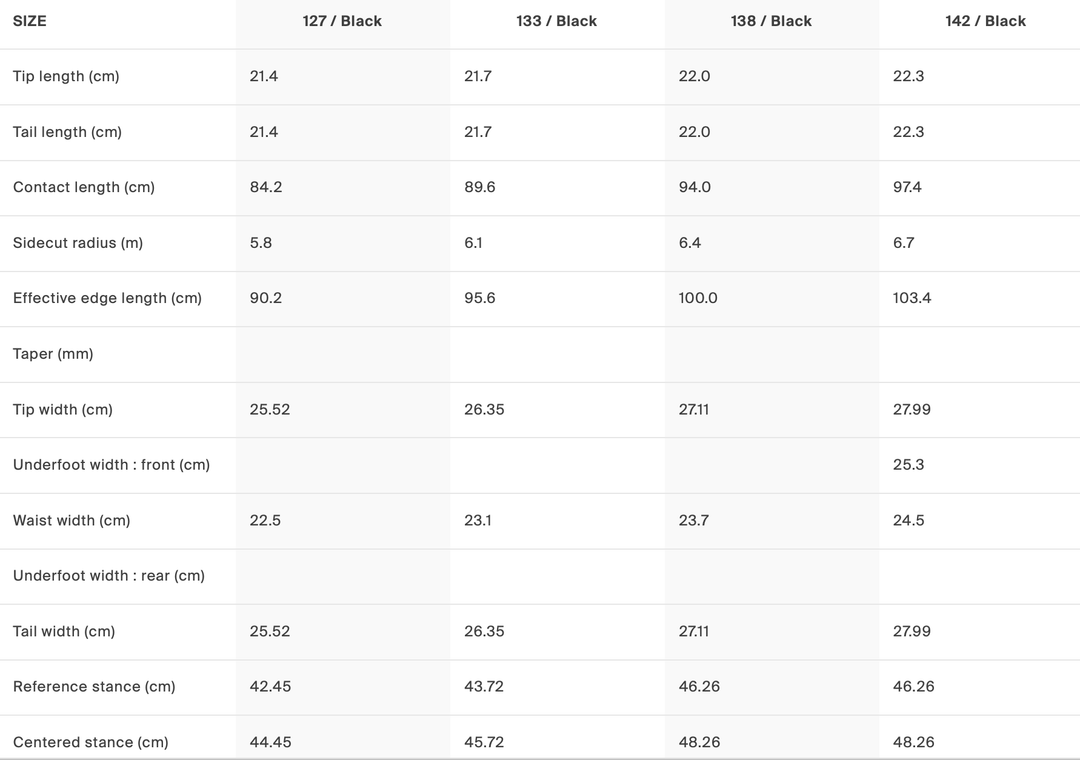This screenshot has width=1080, height=760.
Task: Select the Waist width (cm) row label
Action: [72, 520]
